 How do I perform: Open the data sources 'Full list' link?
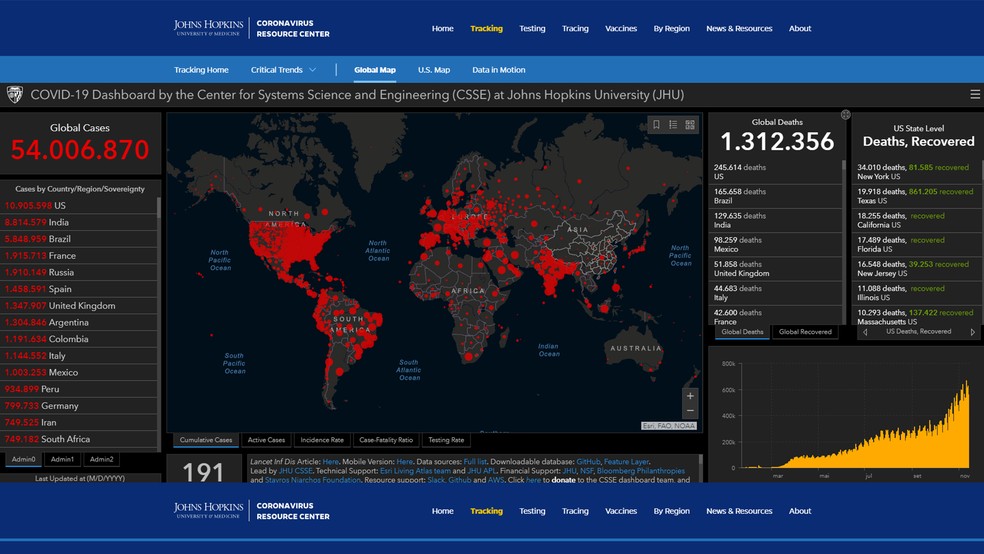[x=475, y=462]
